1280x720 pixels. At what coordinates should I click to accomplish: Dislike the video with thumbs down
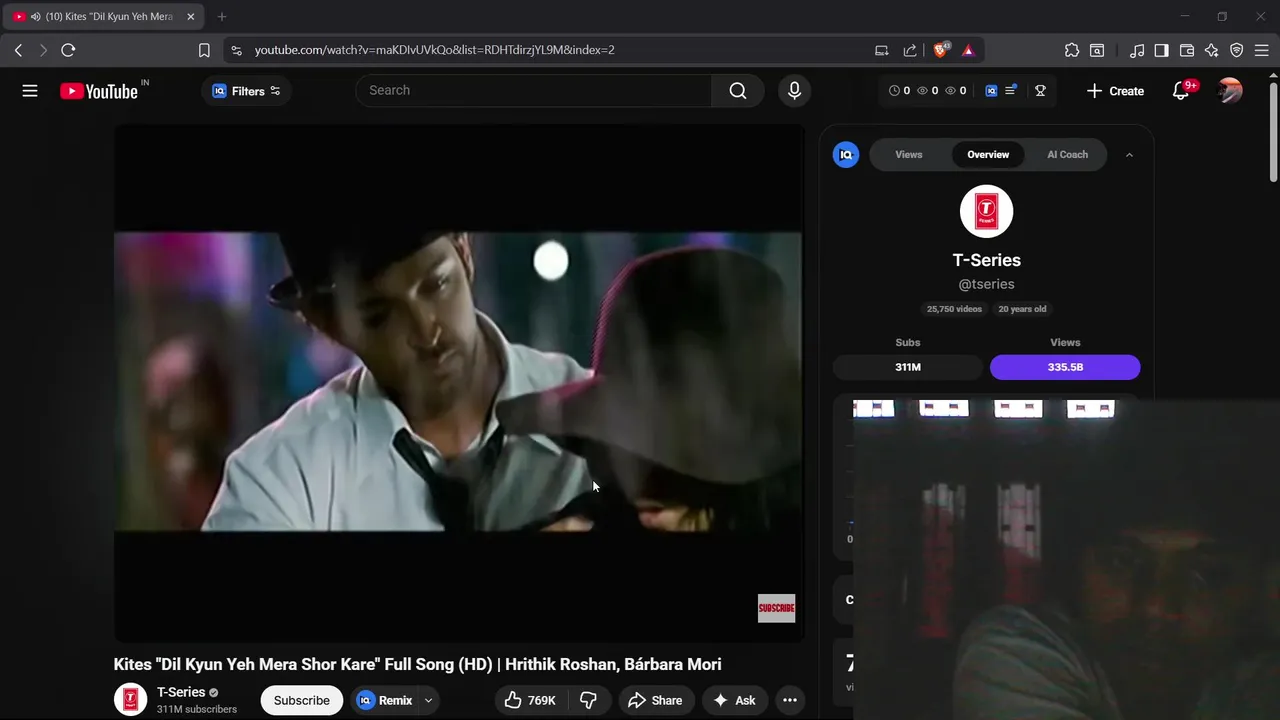click(x=589, y=700)
